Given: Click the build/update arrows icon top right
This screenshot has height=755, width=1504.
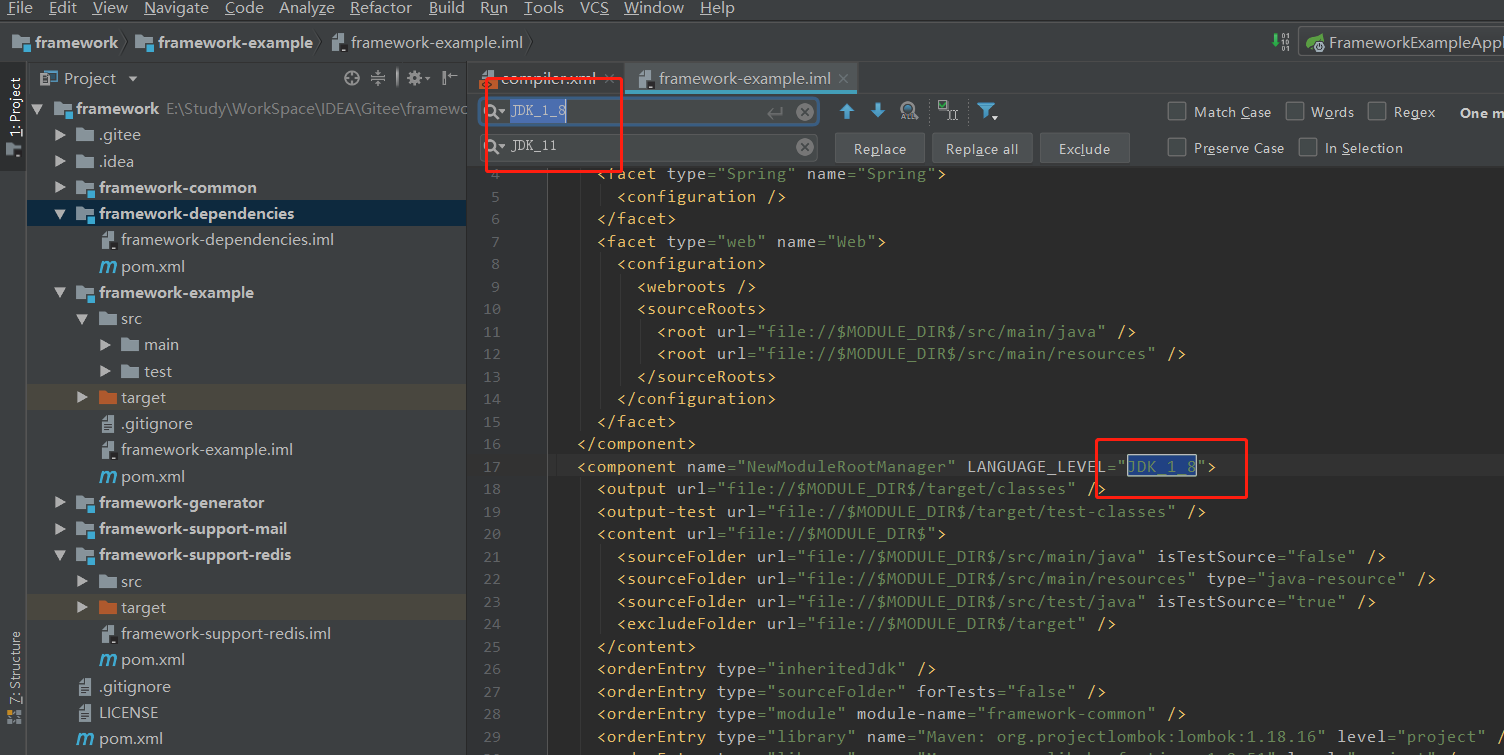Looking at the screenshot, I should tap(1280, 42).
